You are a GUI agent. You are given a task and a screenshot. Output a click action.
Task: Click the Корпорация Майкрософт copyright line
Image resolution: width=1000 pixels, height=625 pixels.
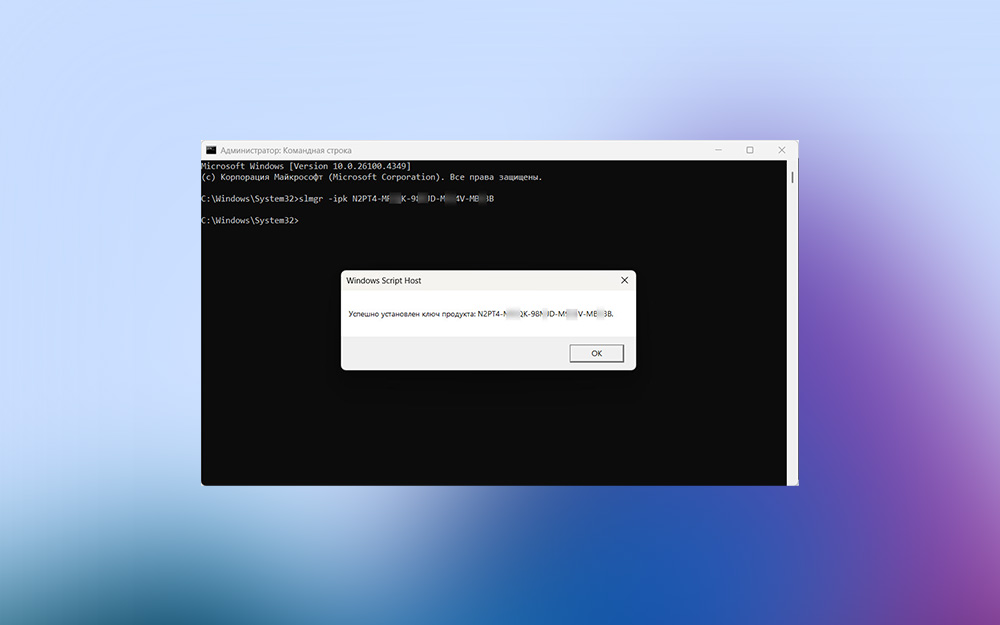point(372,177)
